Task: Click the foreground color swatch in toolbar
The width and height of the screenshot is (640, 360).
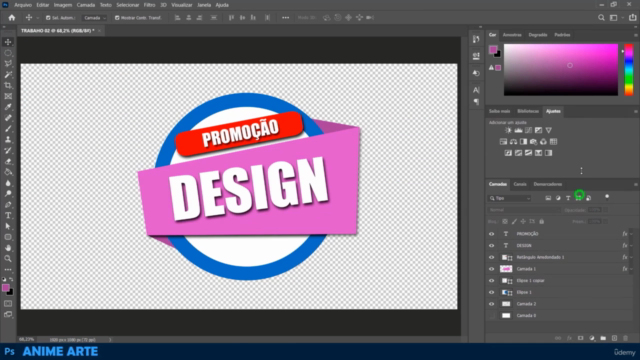Action: pos(5,288)
